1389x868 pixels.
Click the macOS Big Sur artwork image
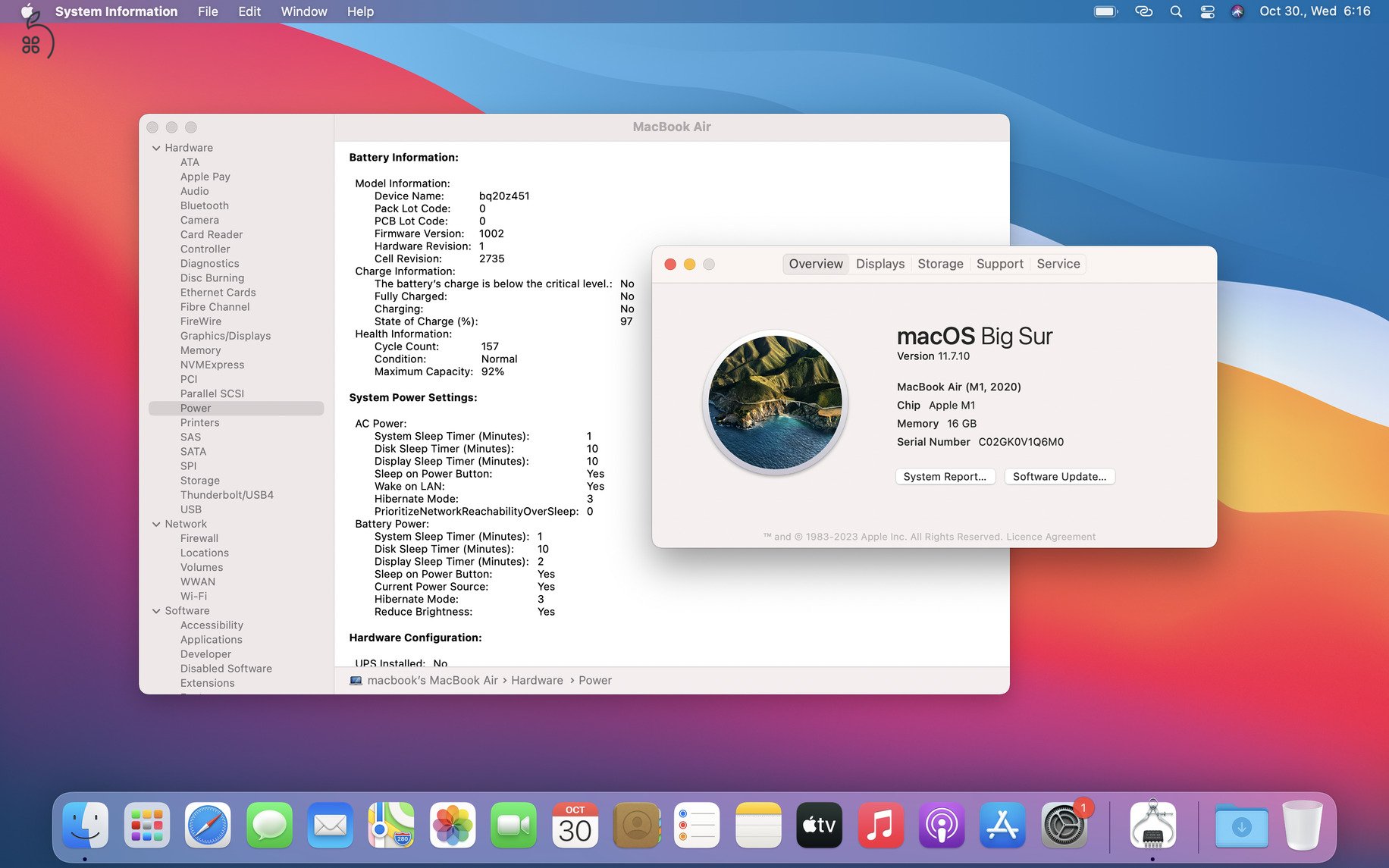(775, 403)
